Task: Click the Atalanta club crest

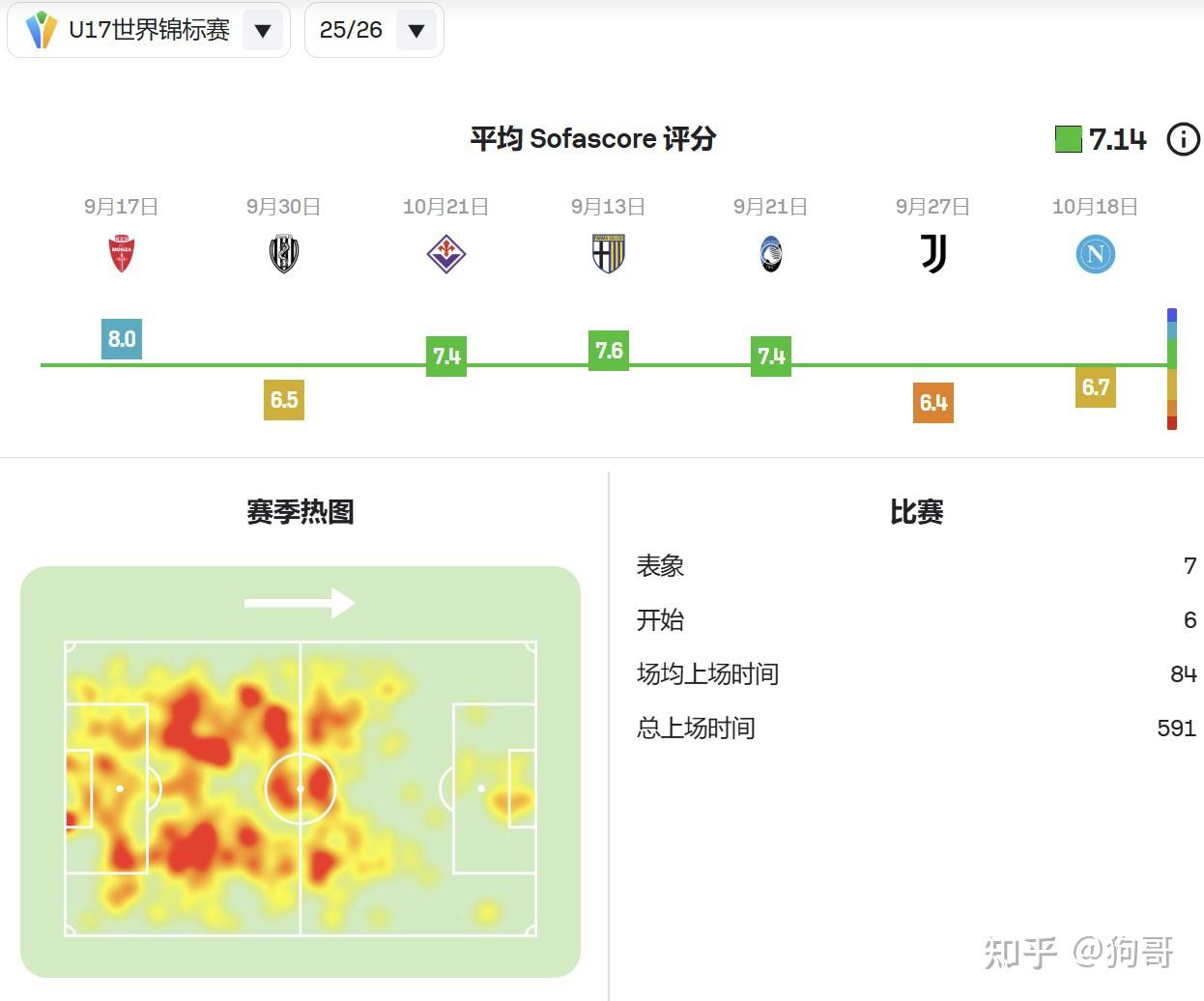Action: point(771,254)
